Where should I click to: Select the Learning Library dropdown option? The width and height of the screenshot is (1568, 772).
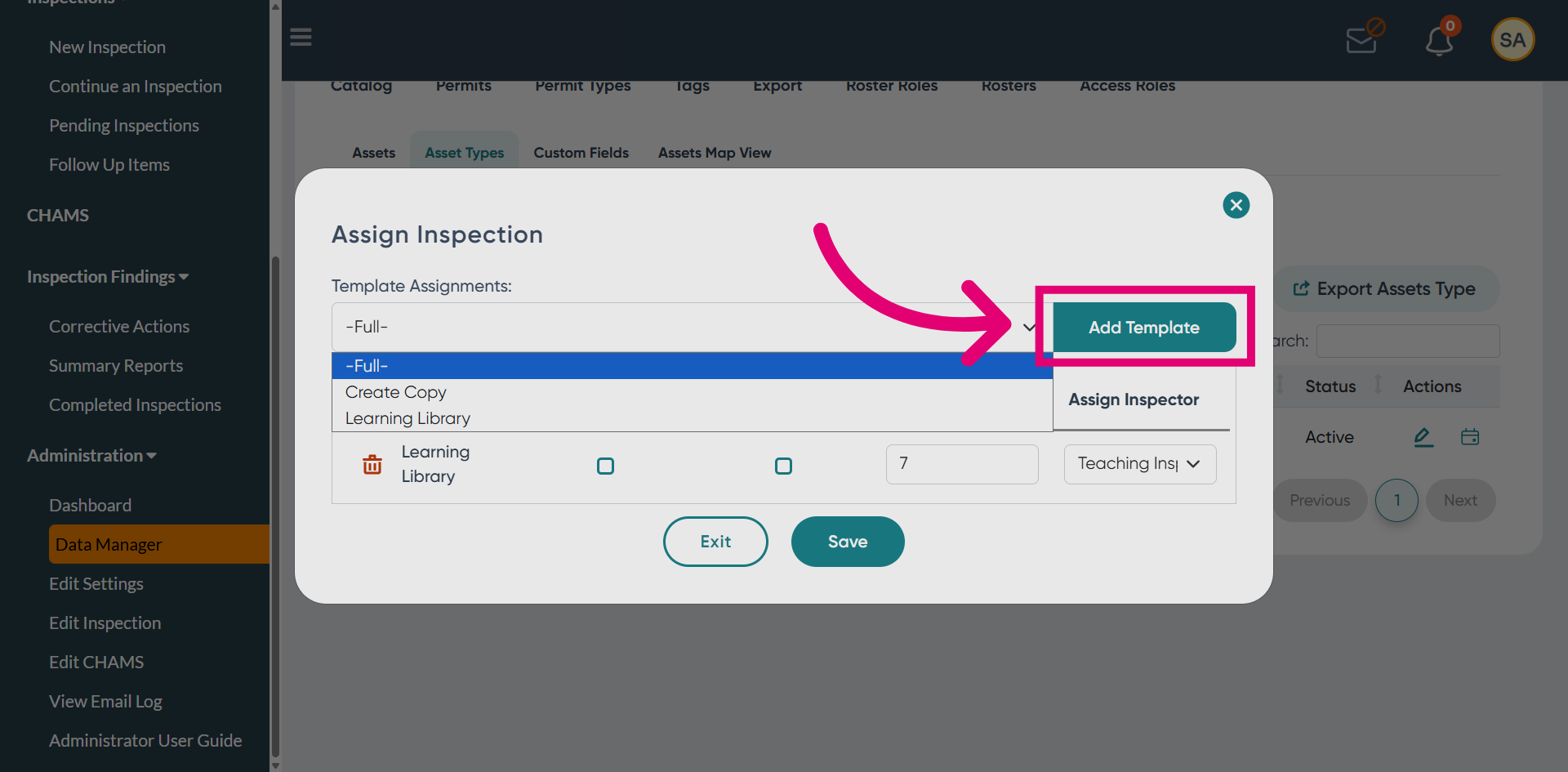pos(692,418)
